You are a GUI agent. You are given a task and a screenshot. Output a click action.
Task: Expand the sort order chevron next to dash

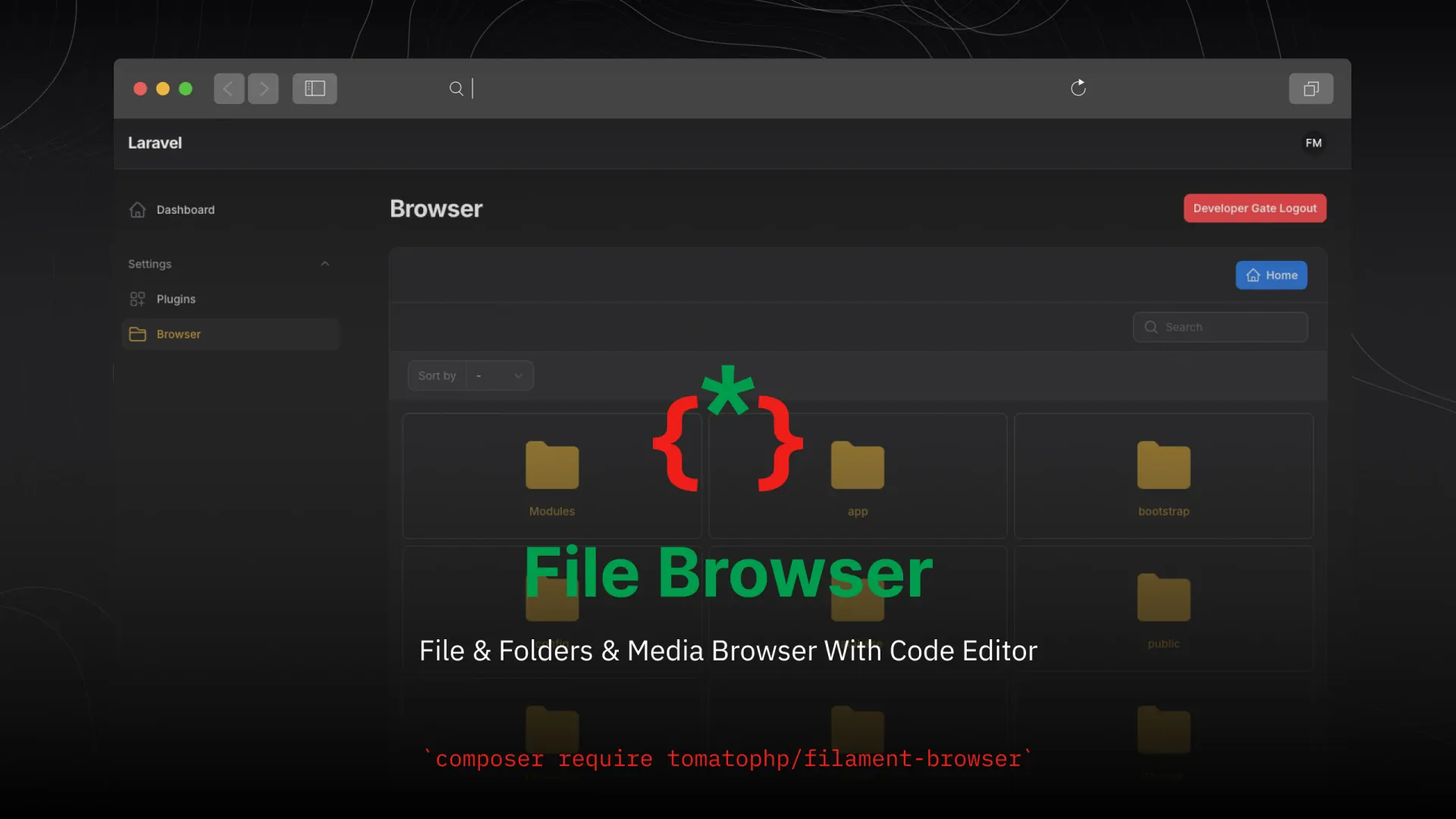point(518,375)
